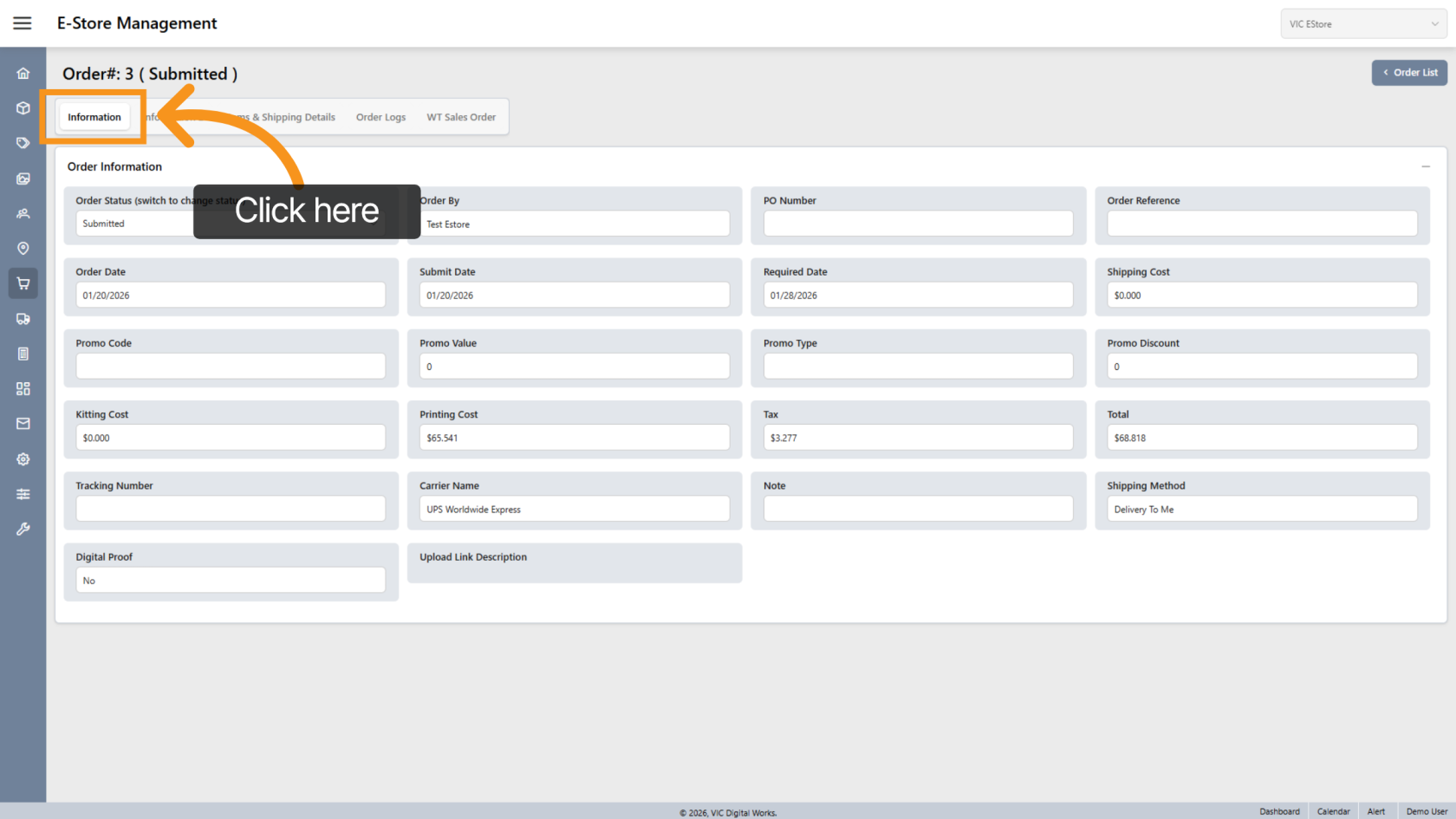Screen dimensions: 1456x819
Task: Click the Order List button
Action: (1409, 73)
